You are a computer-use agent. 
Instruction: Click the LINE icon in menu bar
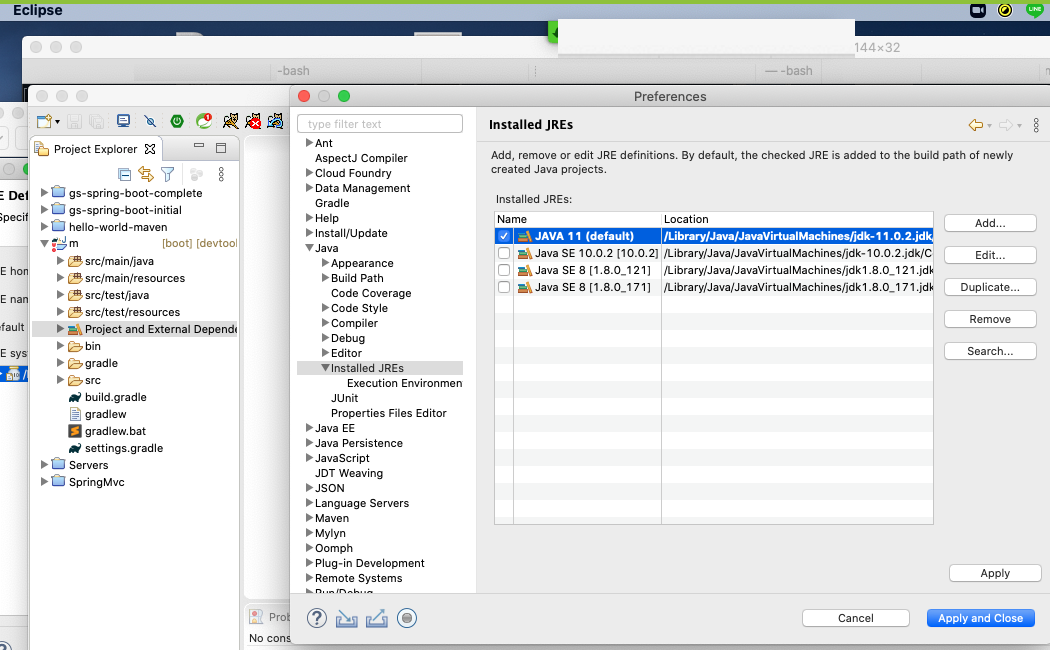point(1035,9)
